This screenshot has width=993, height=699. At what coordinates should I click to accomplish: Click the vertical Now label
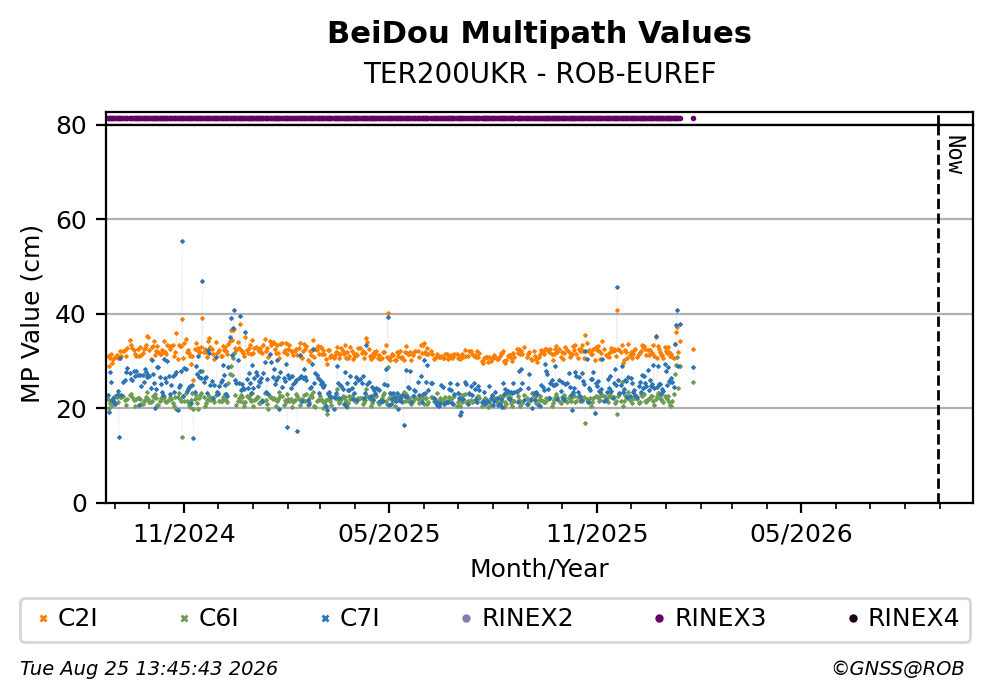point(956,155)
